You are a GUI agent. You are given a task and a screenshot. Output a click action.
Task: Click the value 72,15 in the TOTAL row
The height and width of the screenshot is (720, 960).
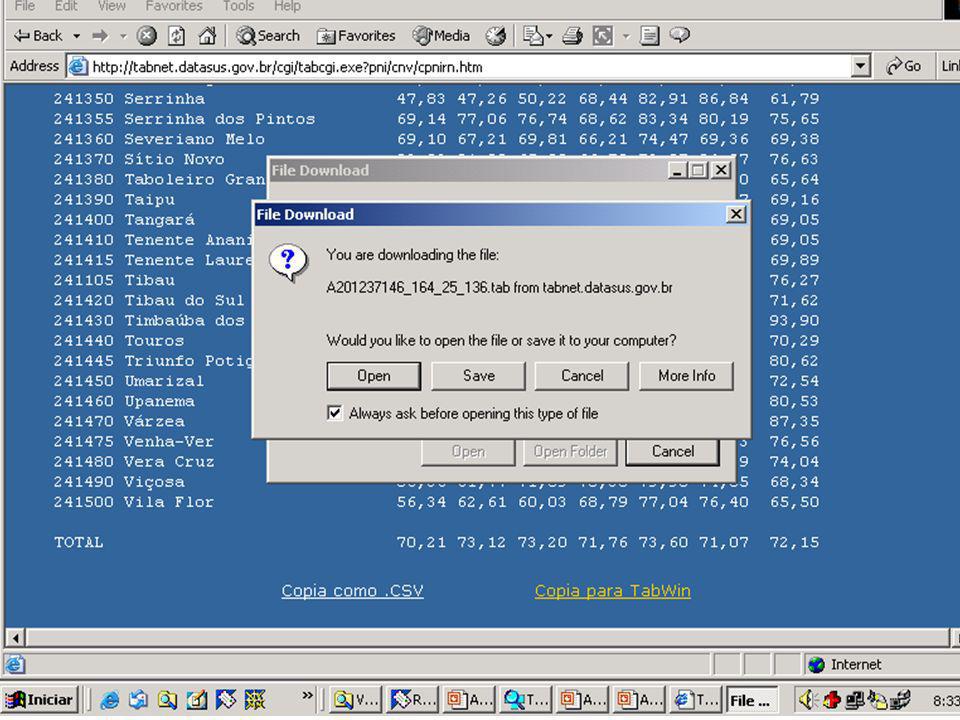click(x=794, y=542)
